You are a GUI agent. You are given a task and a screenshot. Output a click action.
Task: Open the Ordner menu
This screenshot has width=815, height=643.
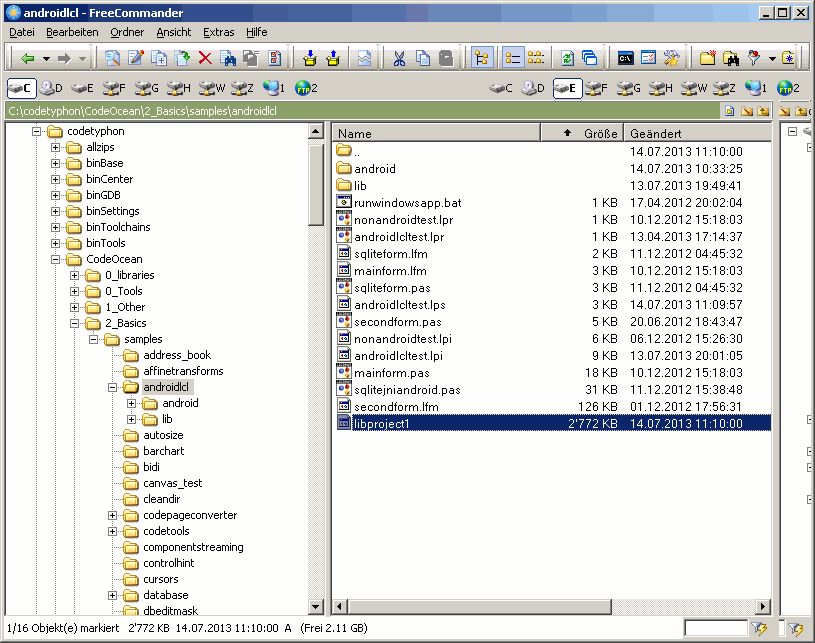pos(127,32)
